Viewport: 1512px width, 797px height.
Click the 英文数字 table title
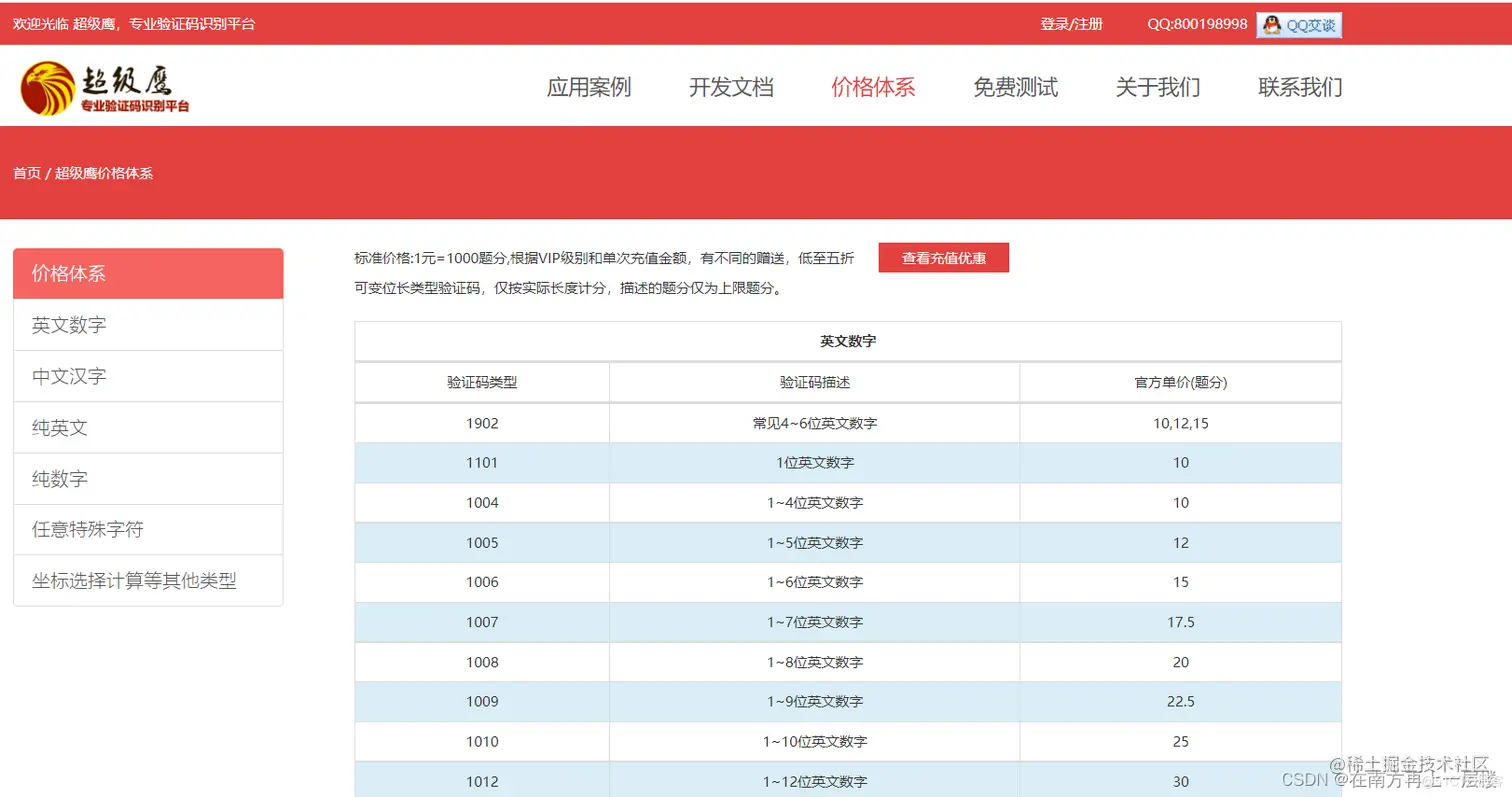click(848, 341)
